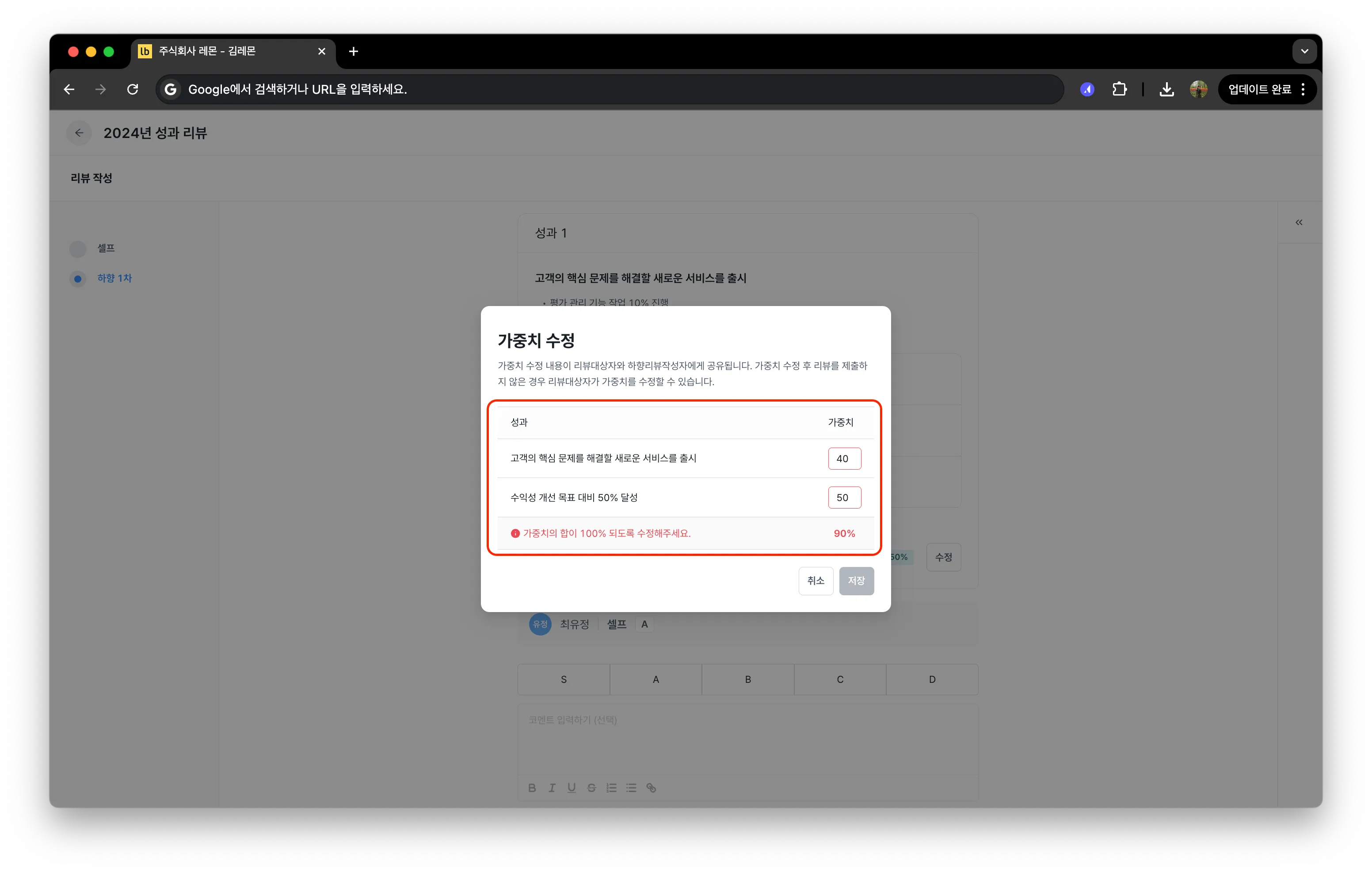1372x873 pixels.
Task: Choose grade A in the grade row
Action: coord(656,679)
